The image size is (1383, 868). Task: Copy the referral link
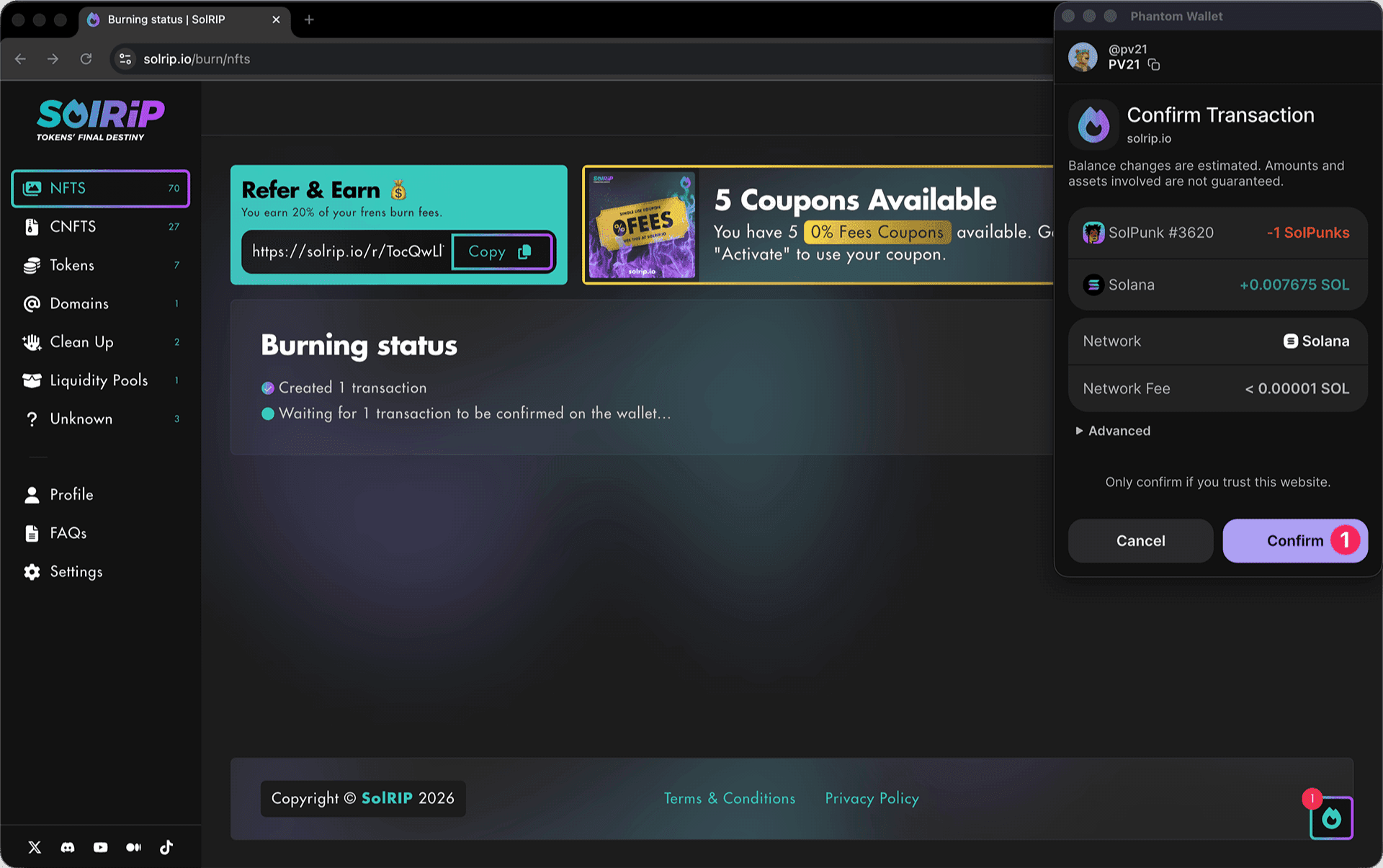pos(502,251)
